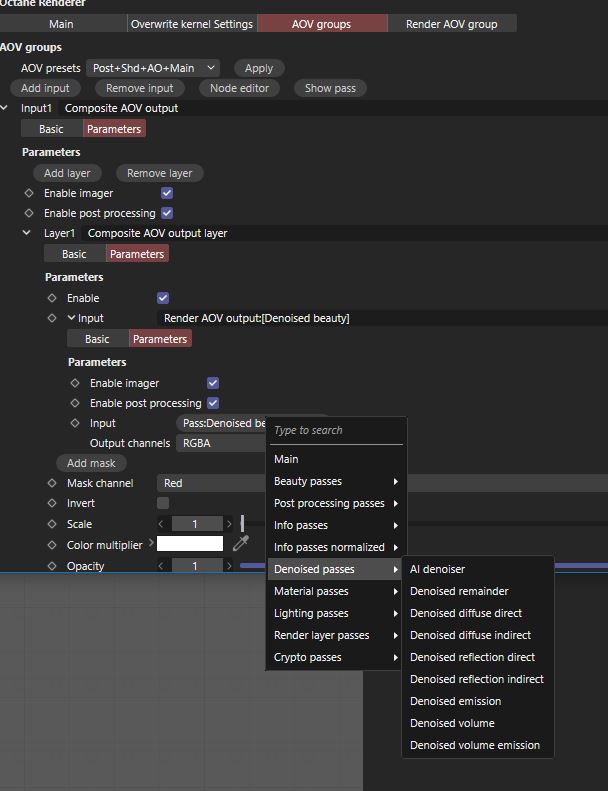Open the Pass:Denoised beauty input dropdown
Viewport: 608px width, 791px height.
click(222, 423)
